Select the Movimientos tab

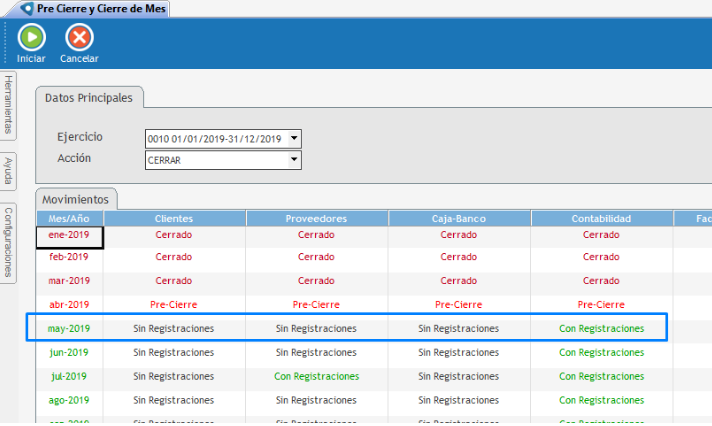pos(77,199)
